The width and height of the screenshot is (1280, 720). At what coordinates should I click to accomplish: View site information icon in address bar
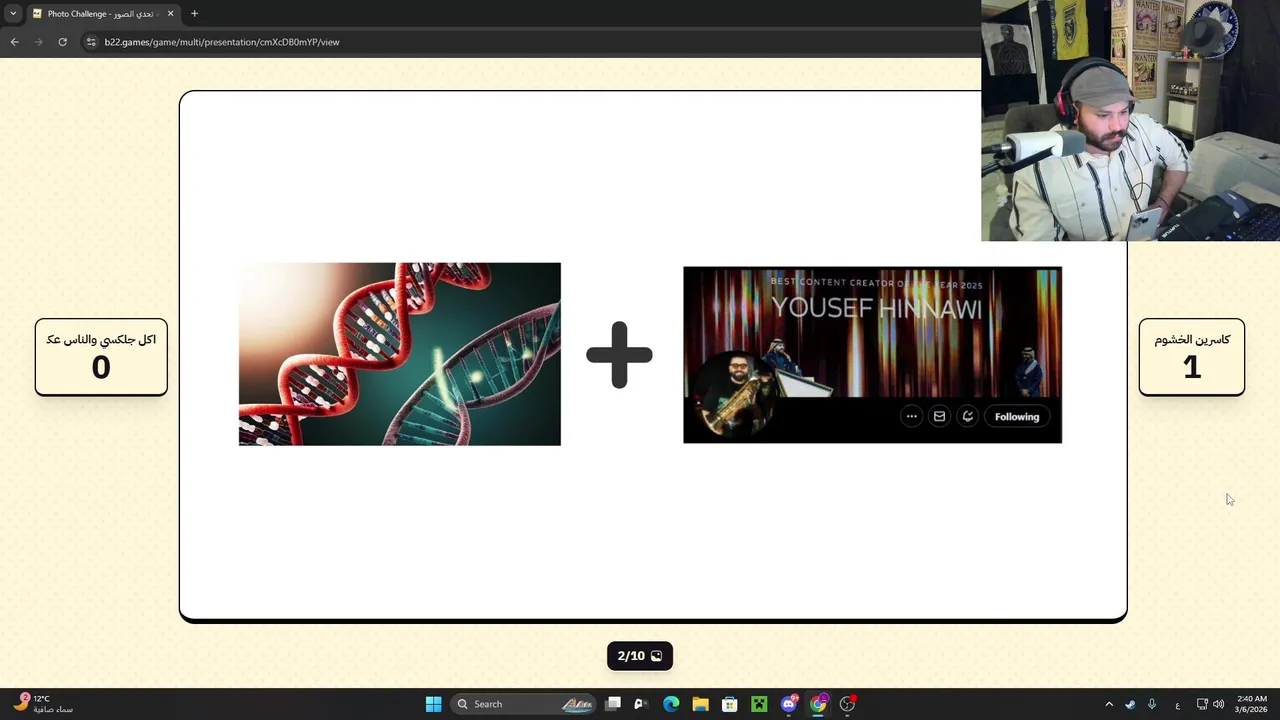pyautogui.click(x=91, y=42)
